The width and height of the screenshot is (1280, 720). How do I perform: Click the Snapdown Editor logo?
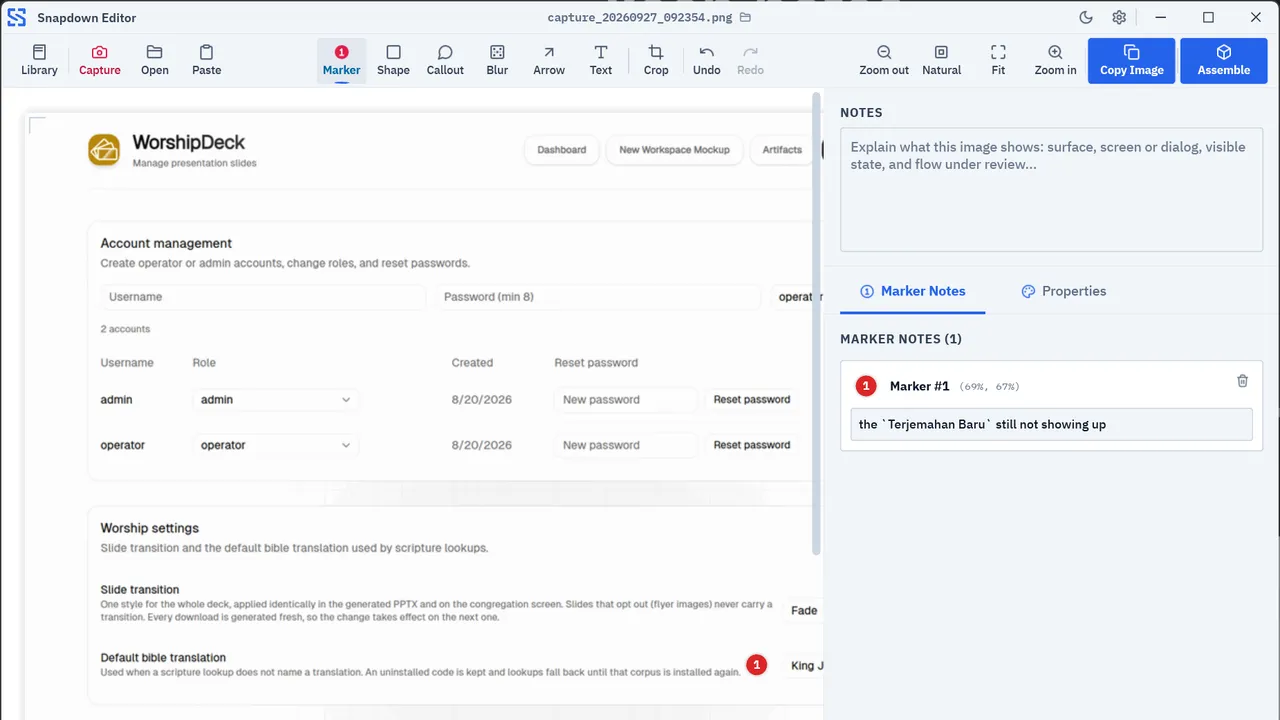tap(17, 17)
